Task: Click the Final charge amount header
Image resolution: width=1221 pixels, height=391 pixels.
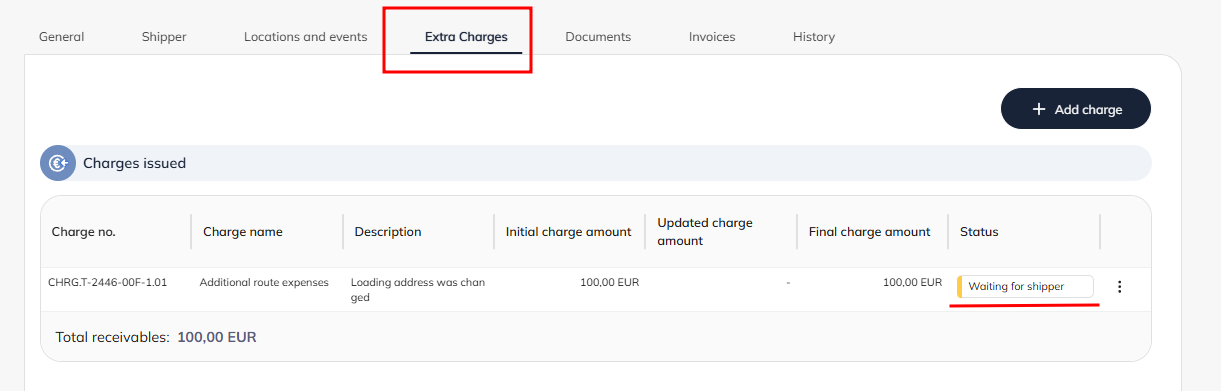Action: 870,232
